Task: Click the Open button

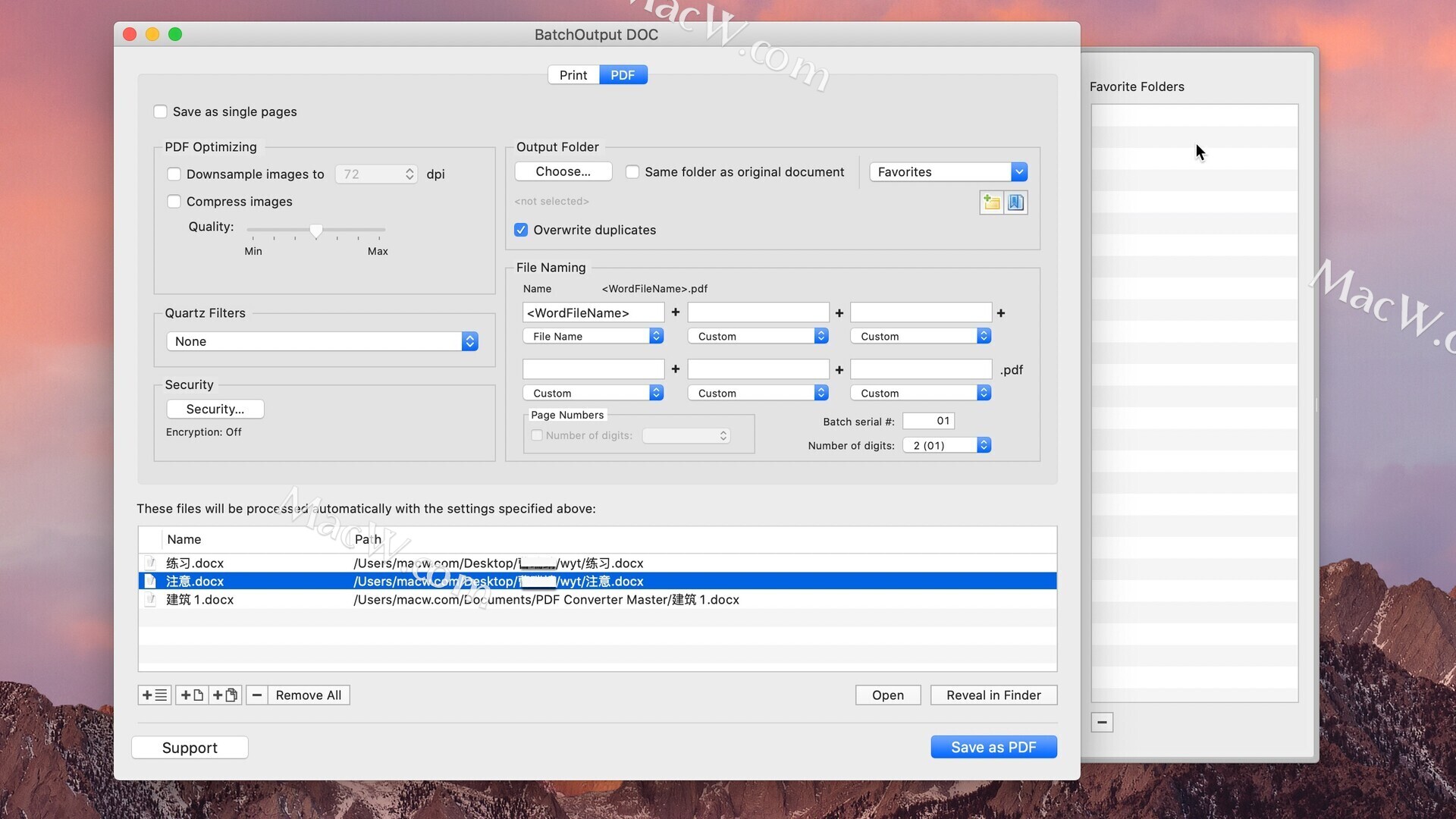Action: pos(888,695)
